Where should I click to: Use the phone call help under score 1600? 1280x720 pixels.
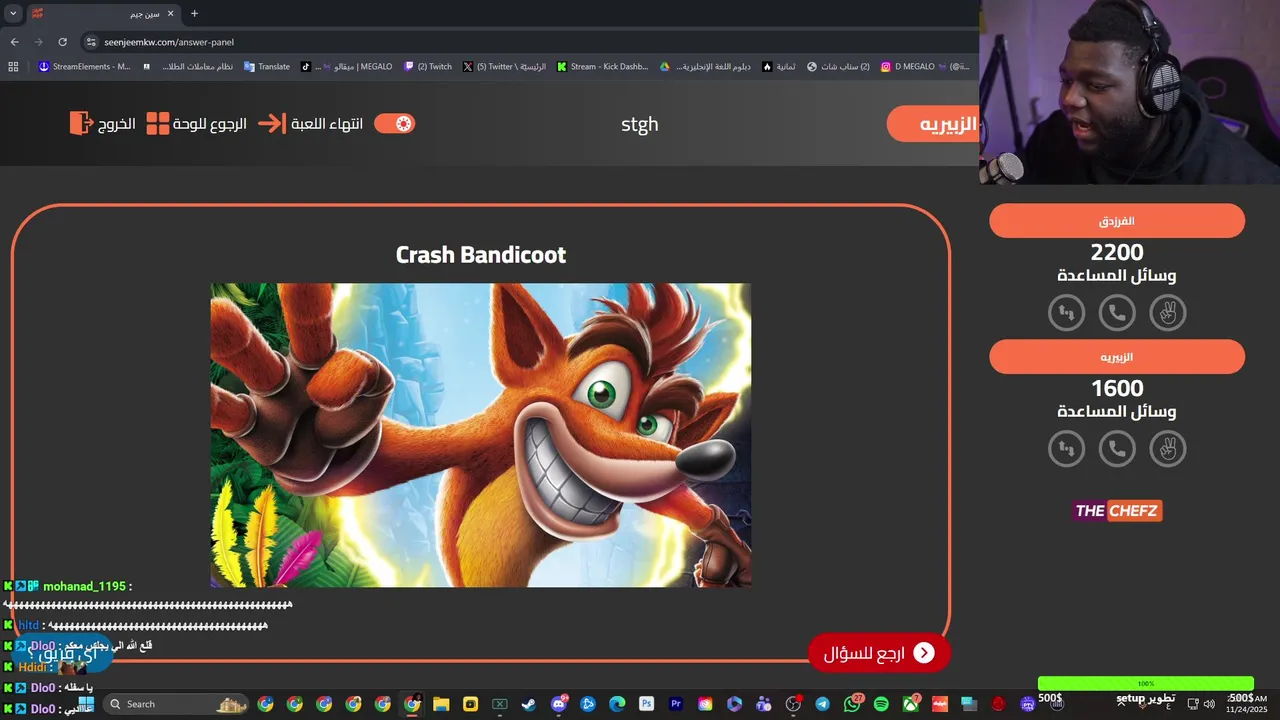point(1117,449)
